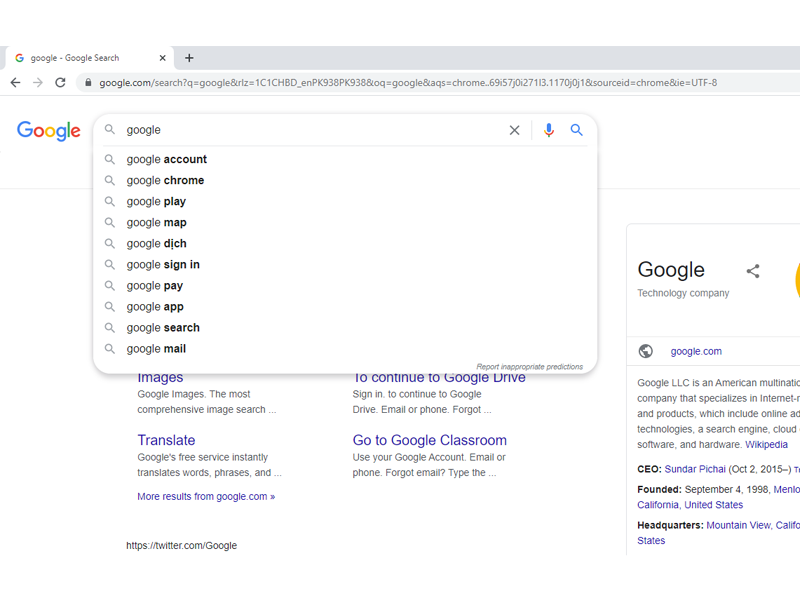Start voice search with microphone icon

[x=548, y=130]
